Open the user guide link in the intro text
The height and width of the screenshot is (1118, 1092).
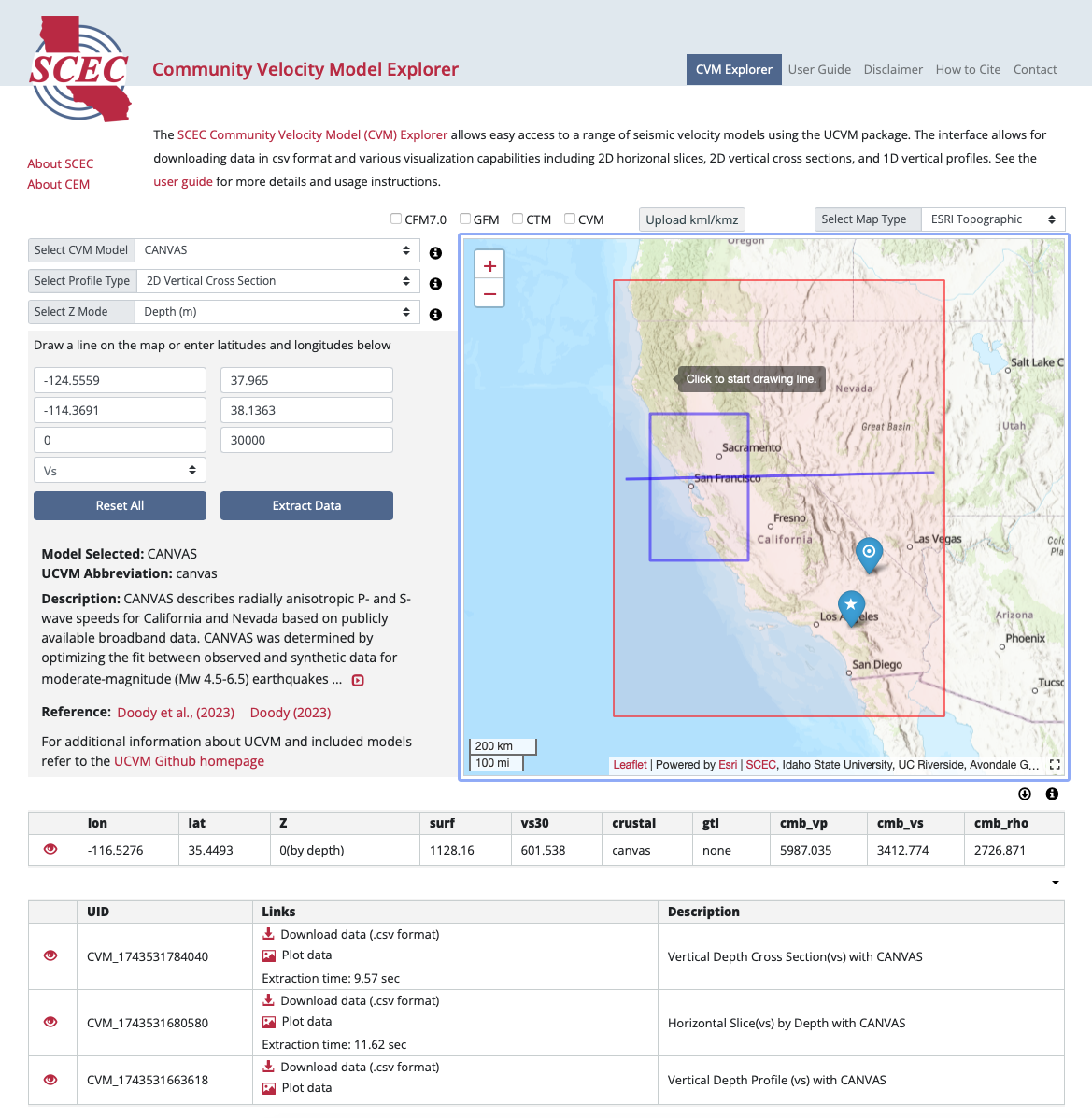pyautogui.click(x=182, y=182)
